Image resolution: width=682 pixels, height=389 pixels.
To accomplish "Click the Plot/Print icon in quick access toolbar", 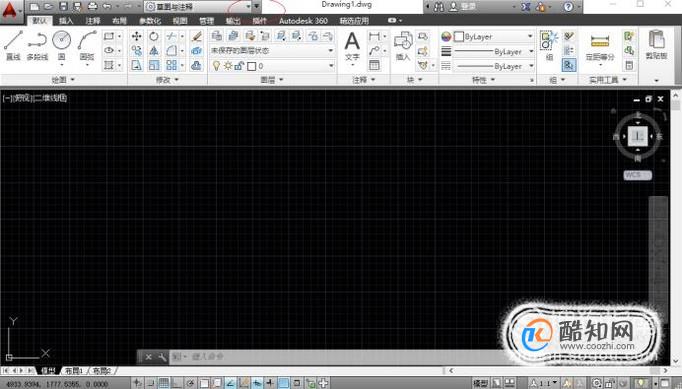I will 93,6.
